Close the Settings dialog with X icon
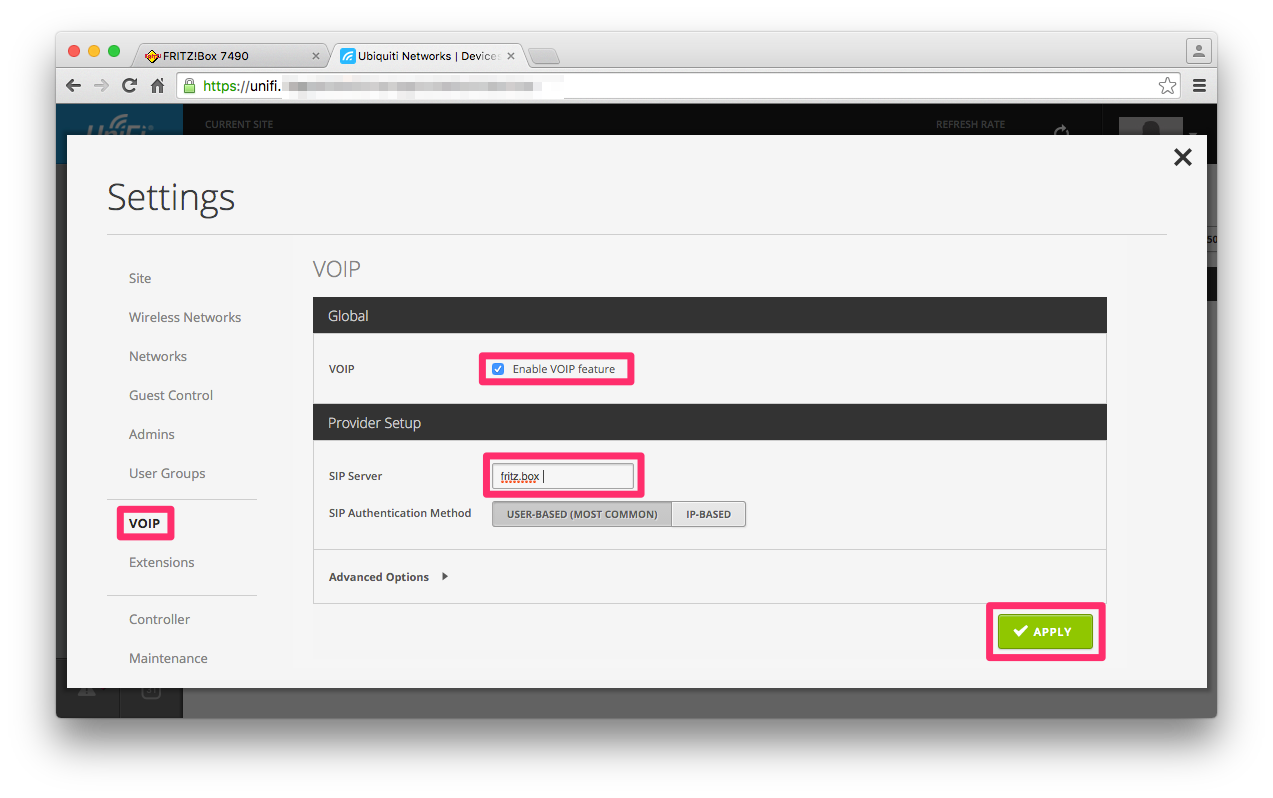The height and width of the screenshot is (798, 1273). pyautogui.click(x=1182, y=157)
